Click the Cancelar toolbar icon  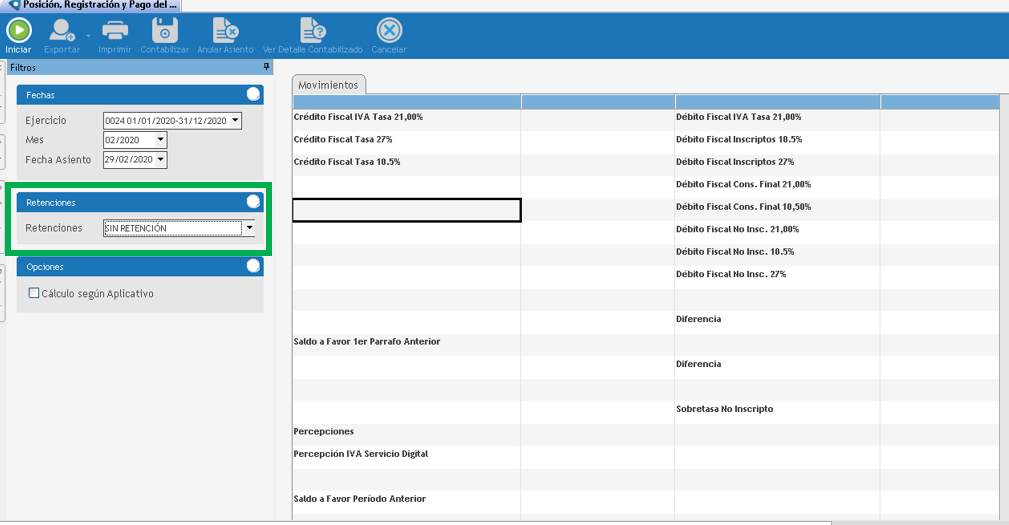(389, 30)
